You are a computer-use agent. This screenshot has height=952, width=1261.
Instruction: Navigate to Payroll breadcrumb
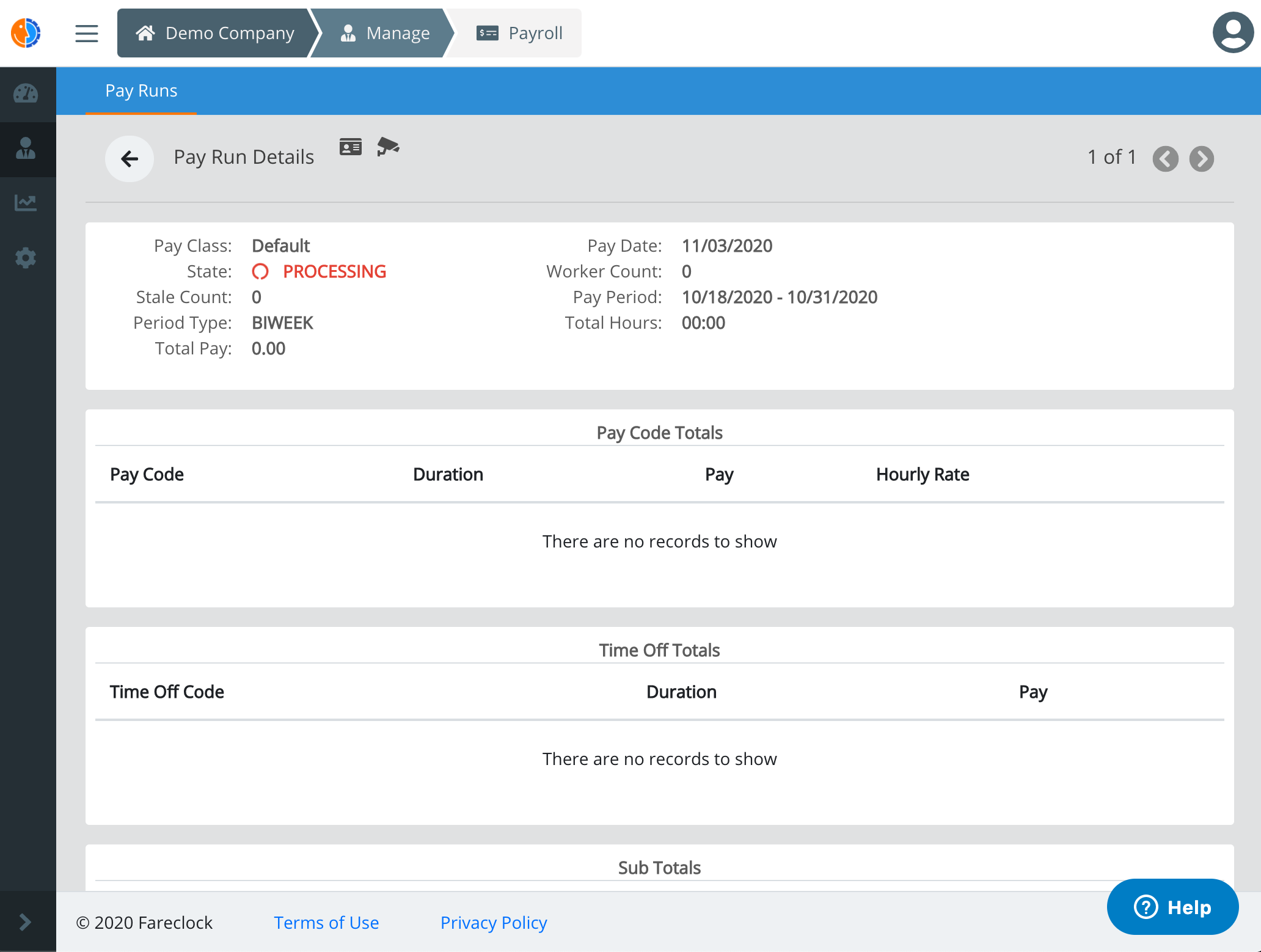pos(519,33)
